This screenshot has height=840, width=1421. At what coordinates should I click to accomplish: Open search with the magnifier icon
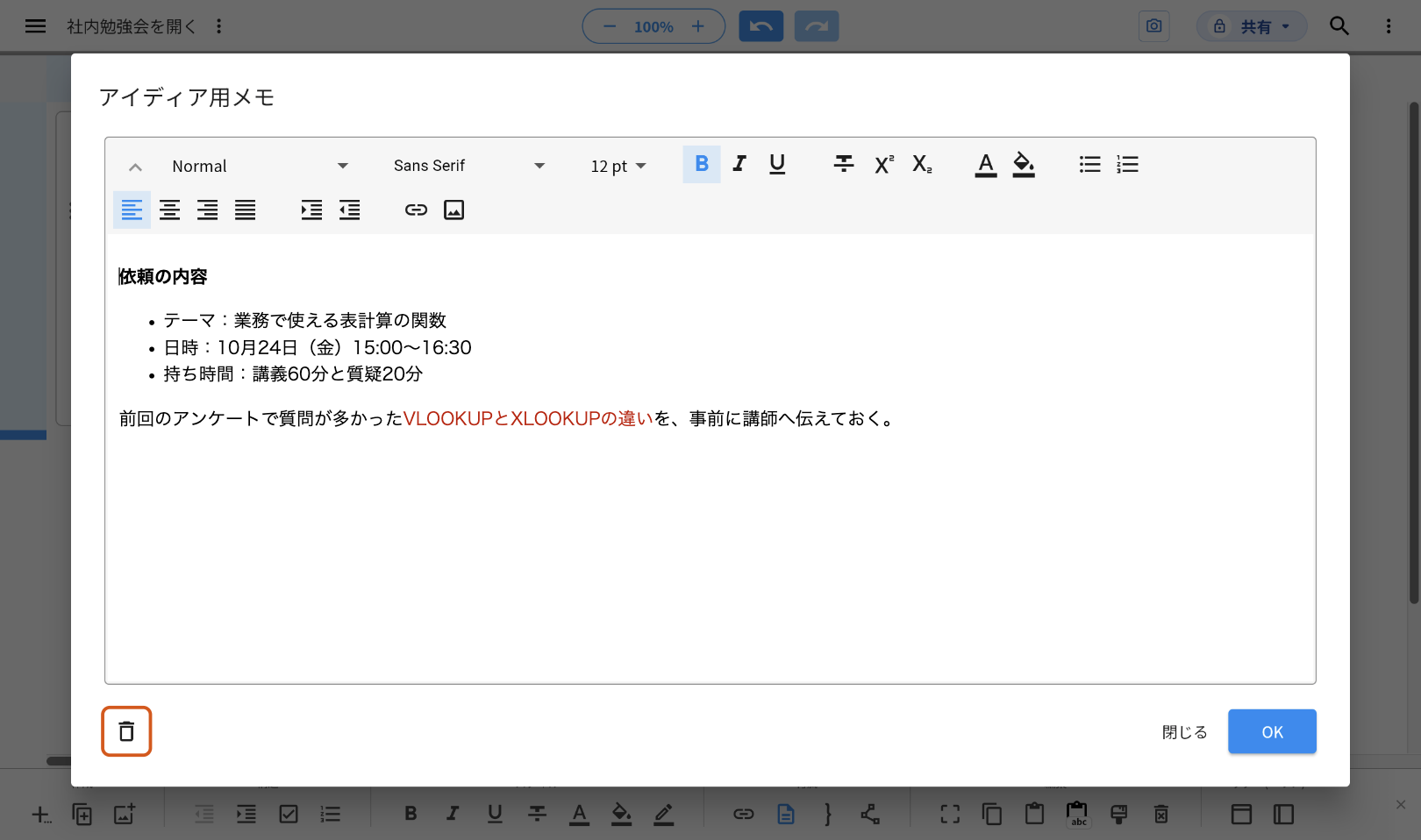[x=1339, y=26]
